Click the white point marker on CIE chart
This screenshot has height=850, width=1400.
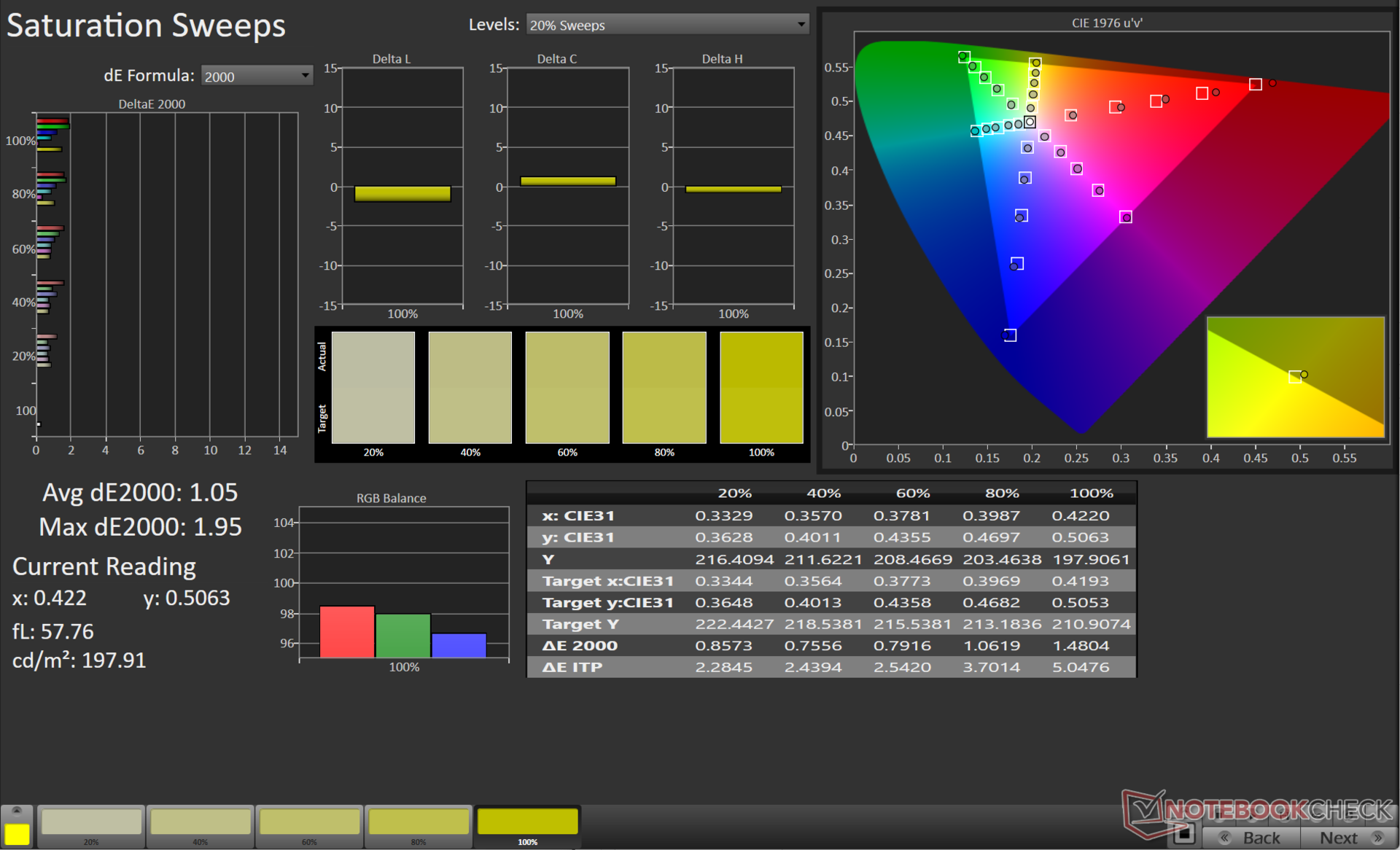point(1030,122)
